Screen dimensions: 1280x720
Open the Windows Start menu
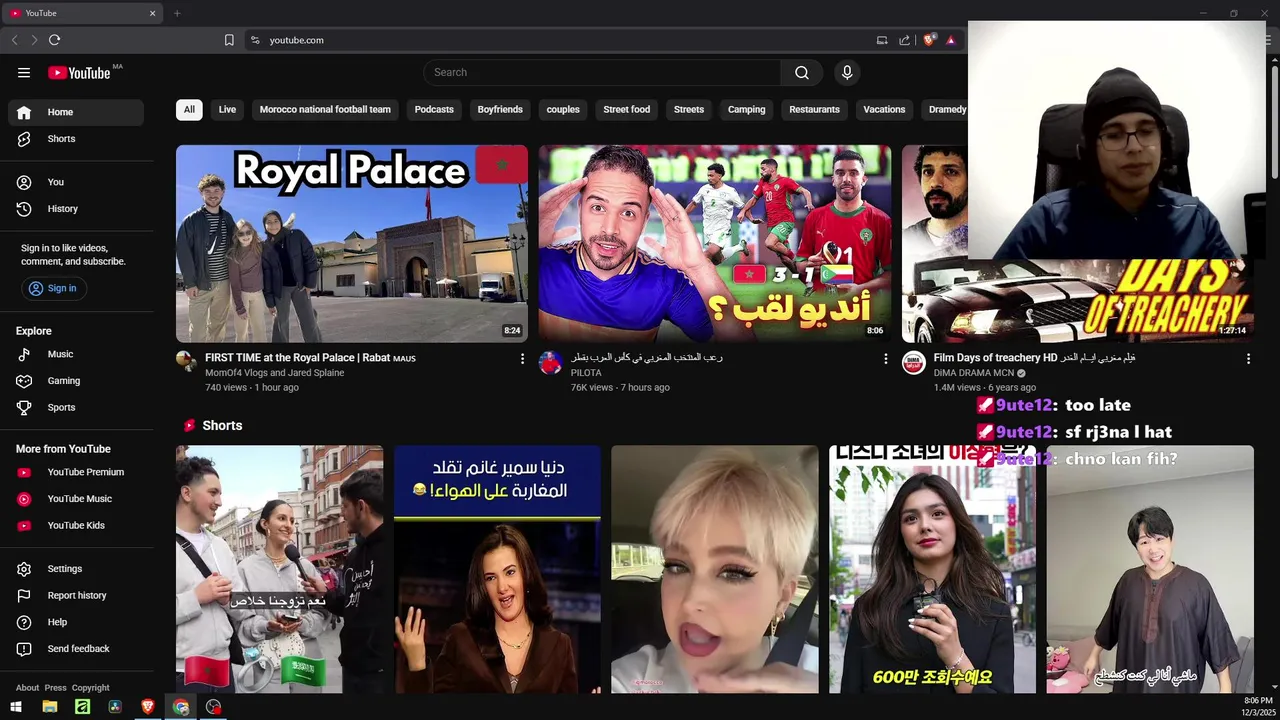point(16,707)
